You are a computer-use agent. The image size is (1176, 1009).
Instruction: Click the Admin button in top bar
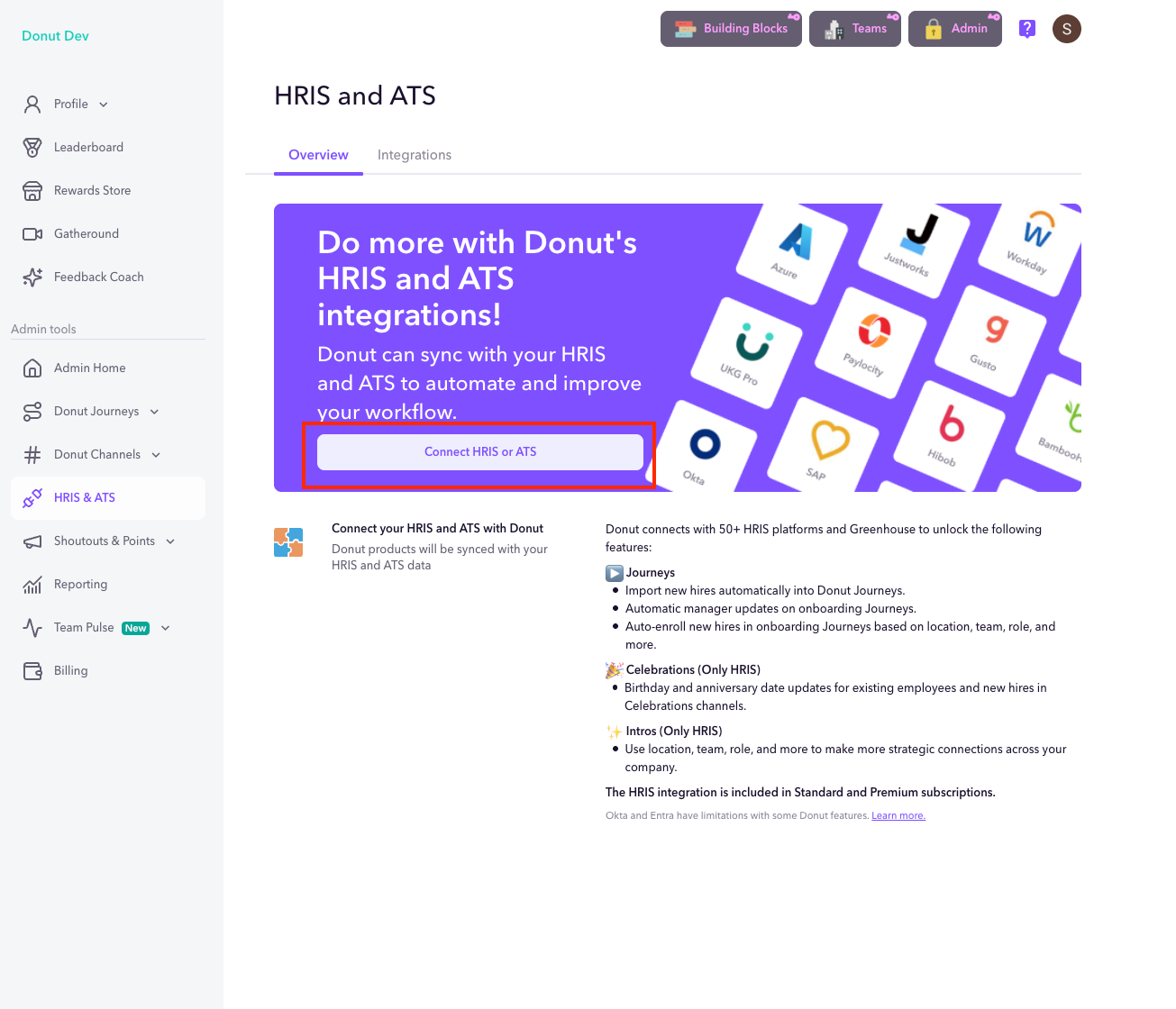(x=955, y=29)
